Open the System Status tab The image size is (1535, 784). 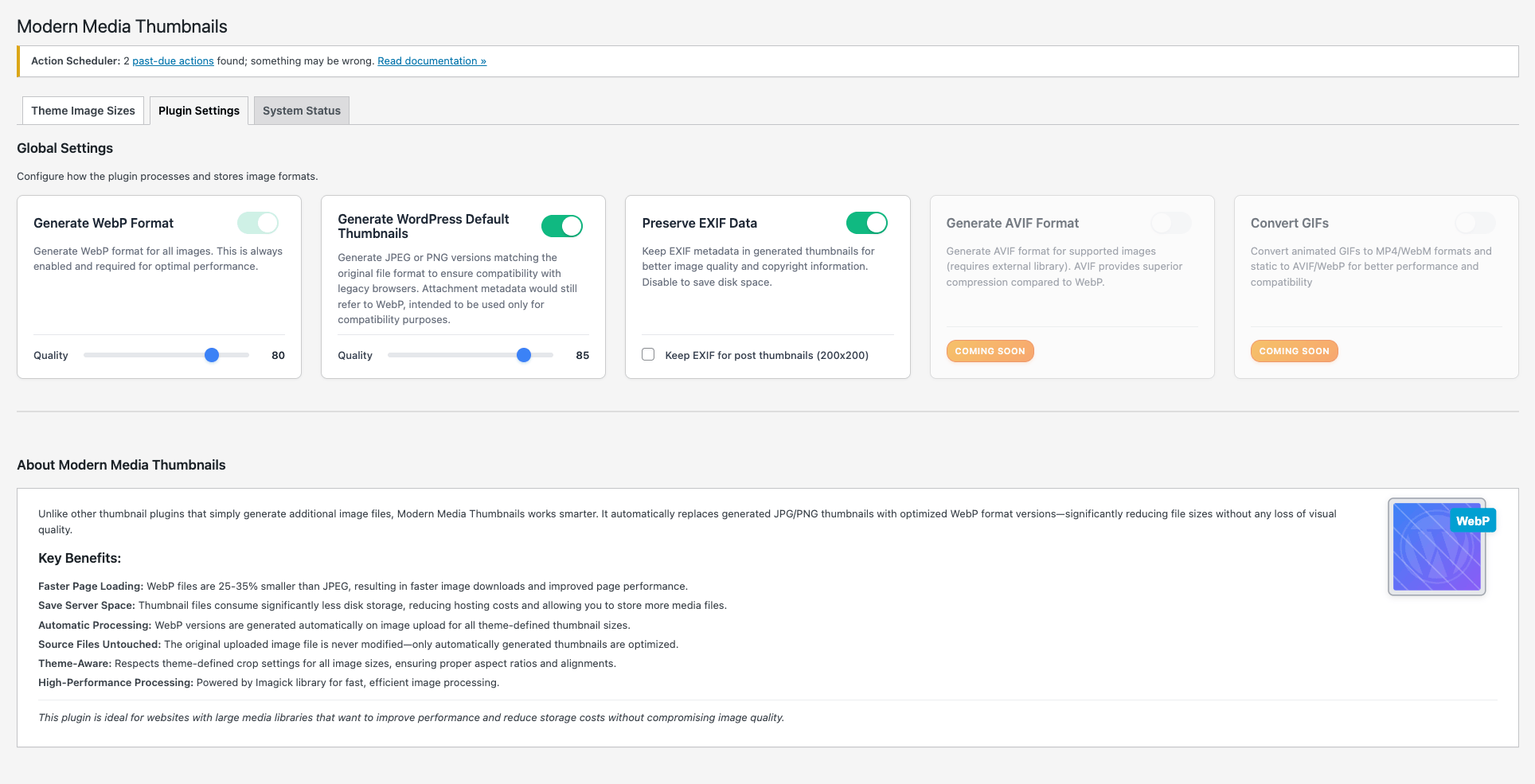301,111
